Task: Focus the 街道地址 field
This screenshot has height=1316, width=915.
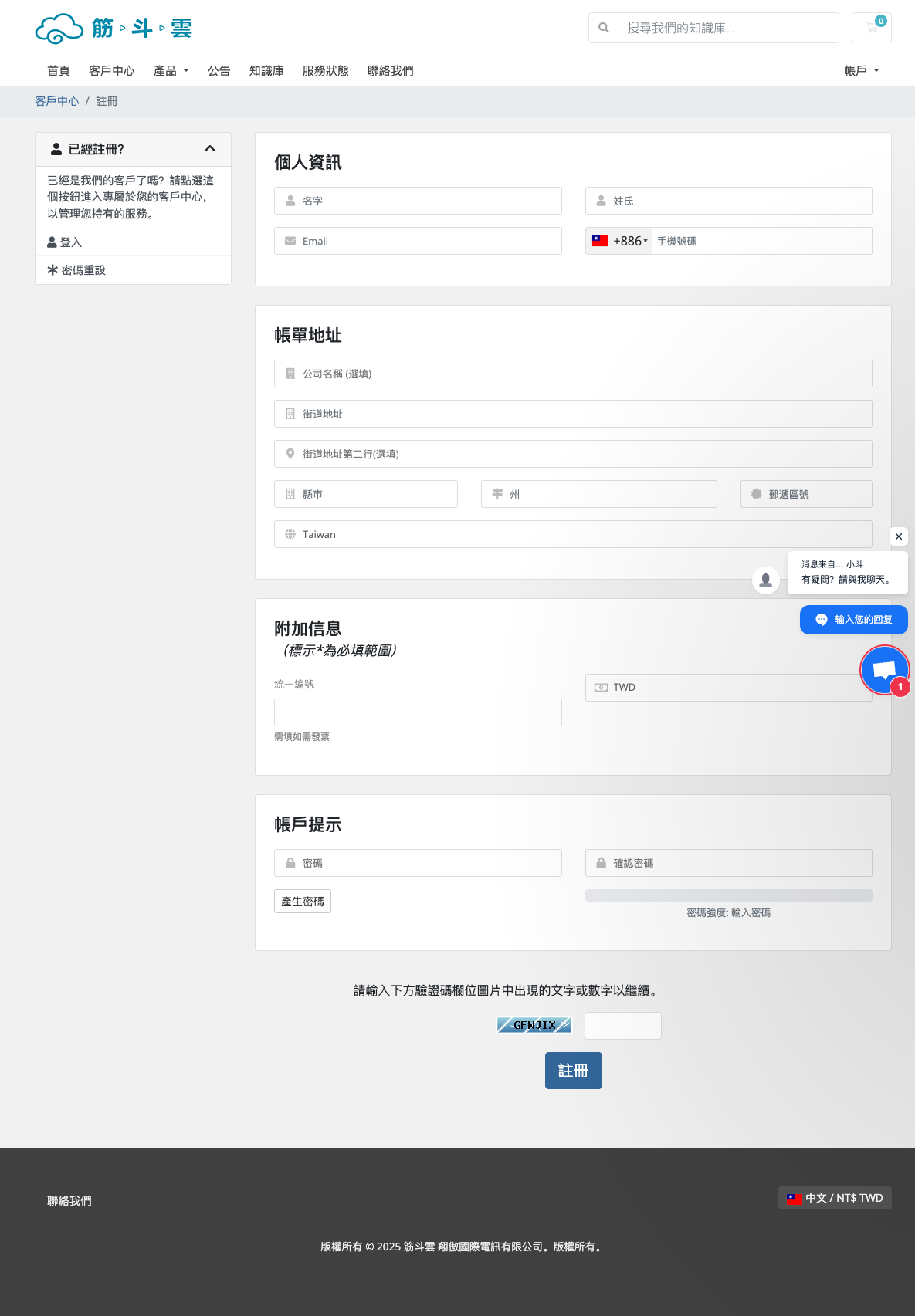Action: (573, 414)
